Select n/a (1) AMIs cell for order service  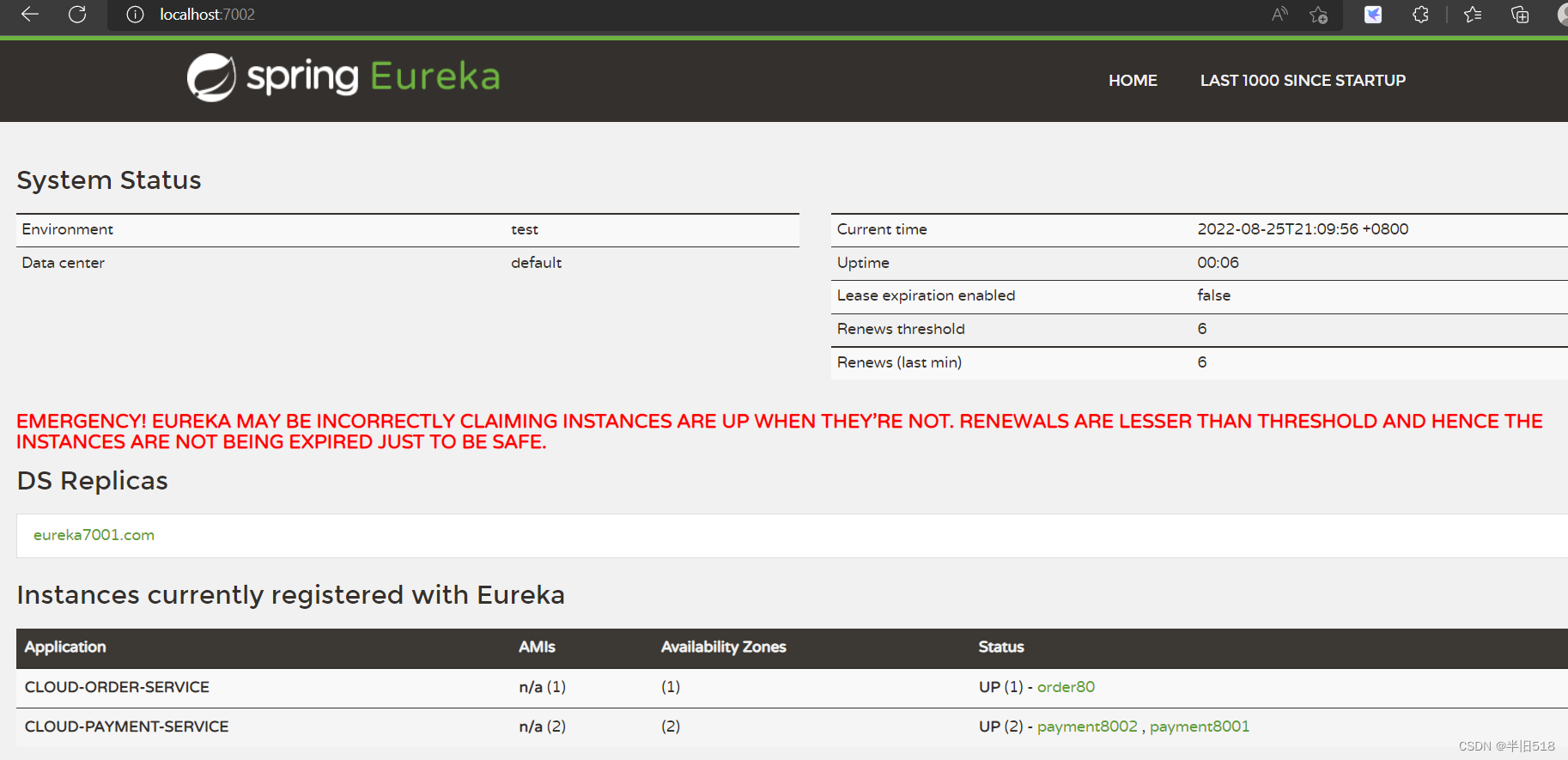click(x=542, y=687)
